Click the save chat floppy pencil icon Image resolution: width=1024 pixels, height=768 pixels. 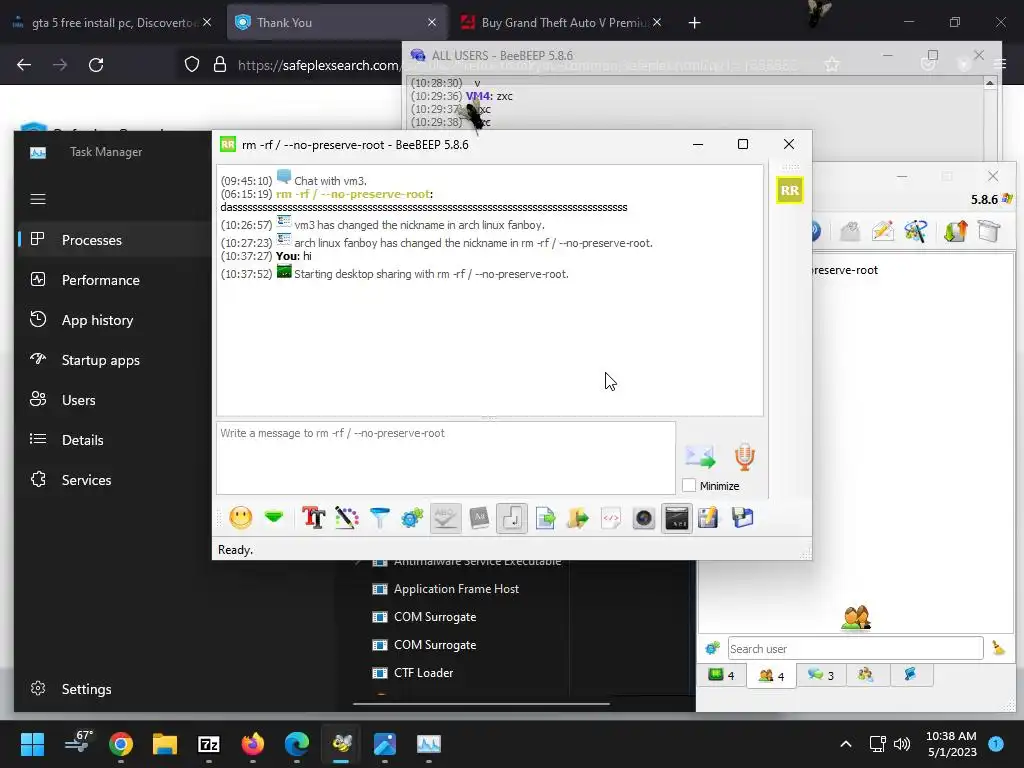709,519
